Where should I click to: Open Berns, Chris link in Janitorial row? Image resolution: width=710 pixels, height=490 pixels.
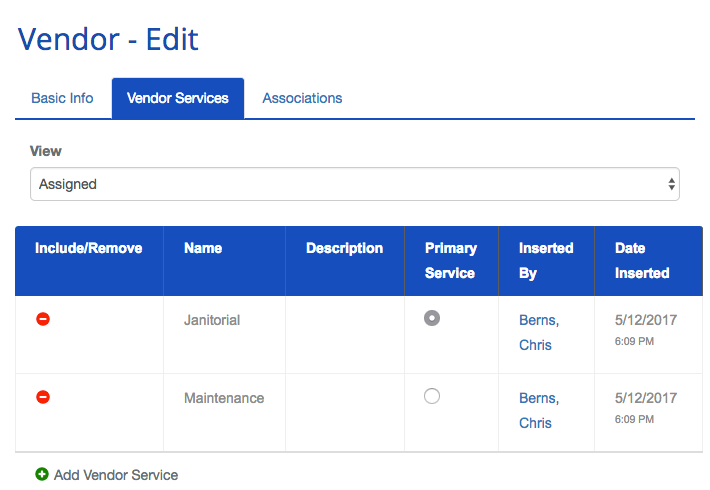tap(538, 332)
